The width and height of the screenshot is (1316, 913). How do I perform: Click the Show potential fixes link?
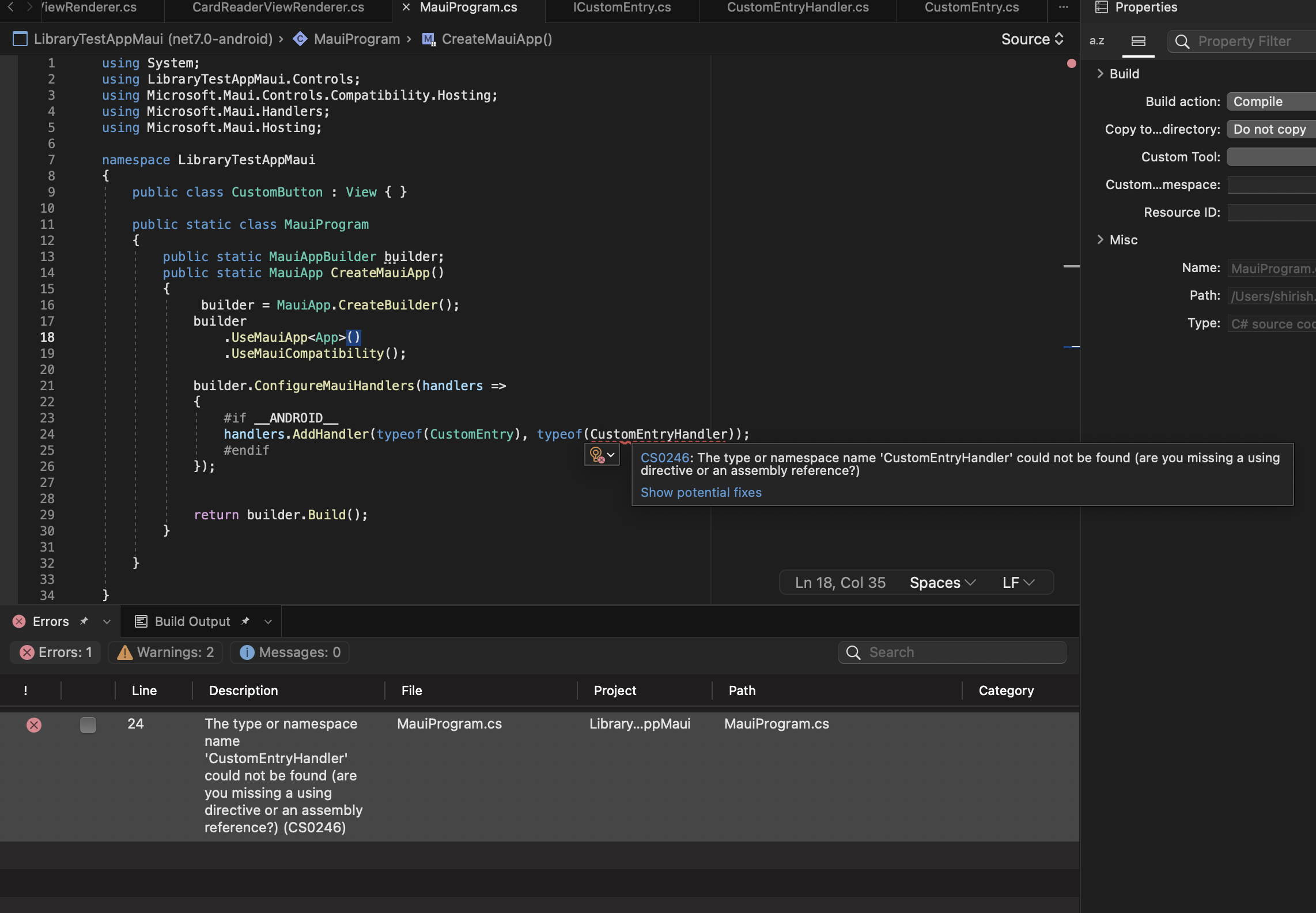[701, 492]
